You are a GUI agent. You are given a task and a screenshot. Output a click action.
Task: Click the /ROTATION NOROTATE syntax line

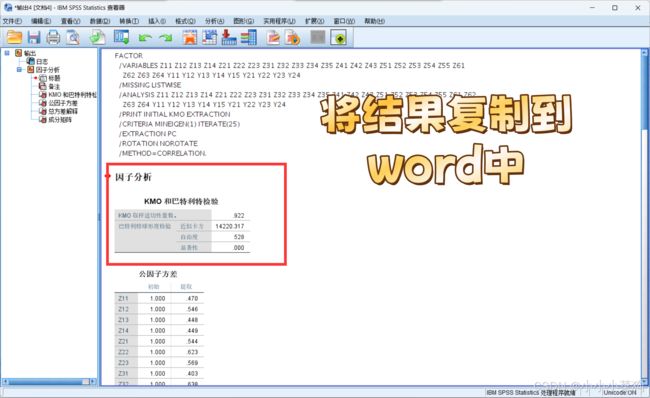(x=159, y=143)
